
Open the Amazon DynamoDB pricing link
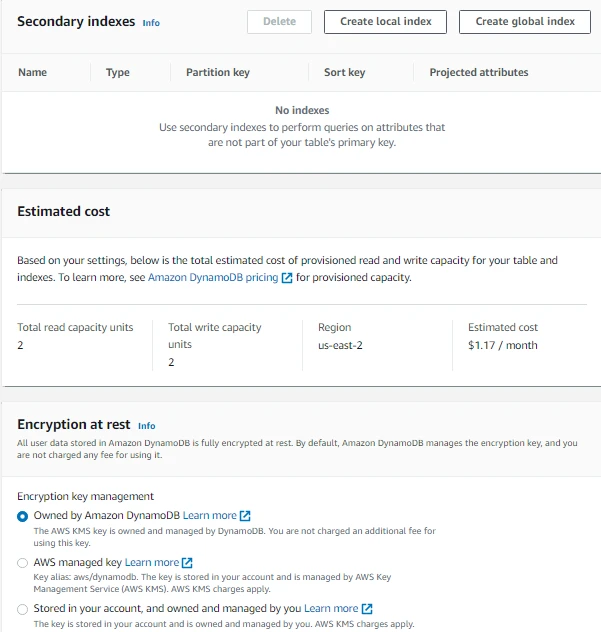click(x=213, y=278)
